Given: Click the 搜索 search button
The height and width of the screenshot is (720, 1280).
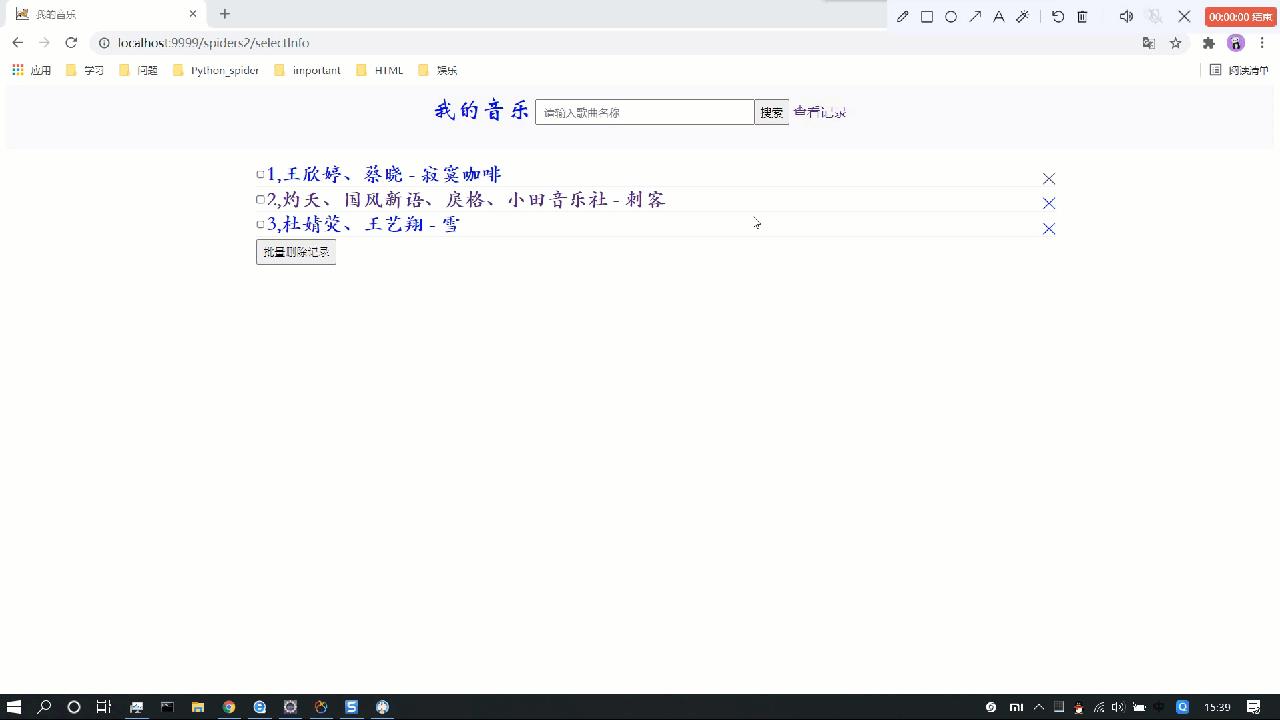Looking at the screenshot, I should tap(771, 112).
